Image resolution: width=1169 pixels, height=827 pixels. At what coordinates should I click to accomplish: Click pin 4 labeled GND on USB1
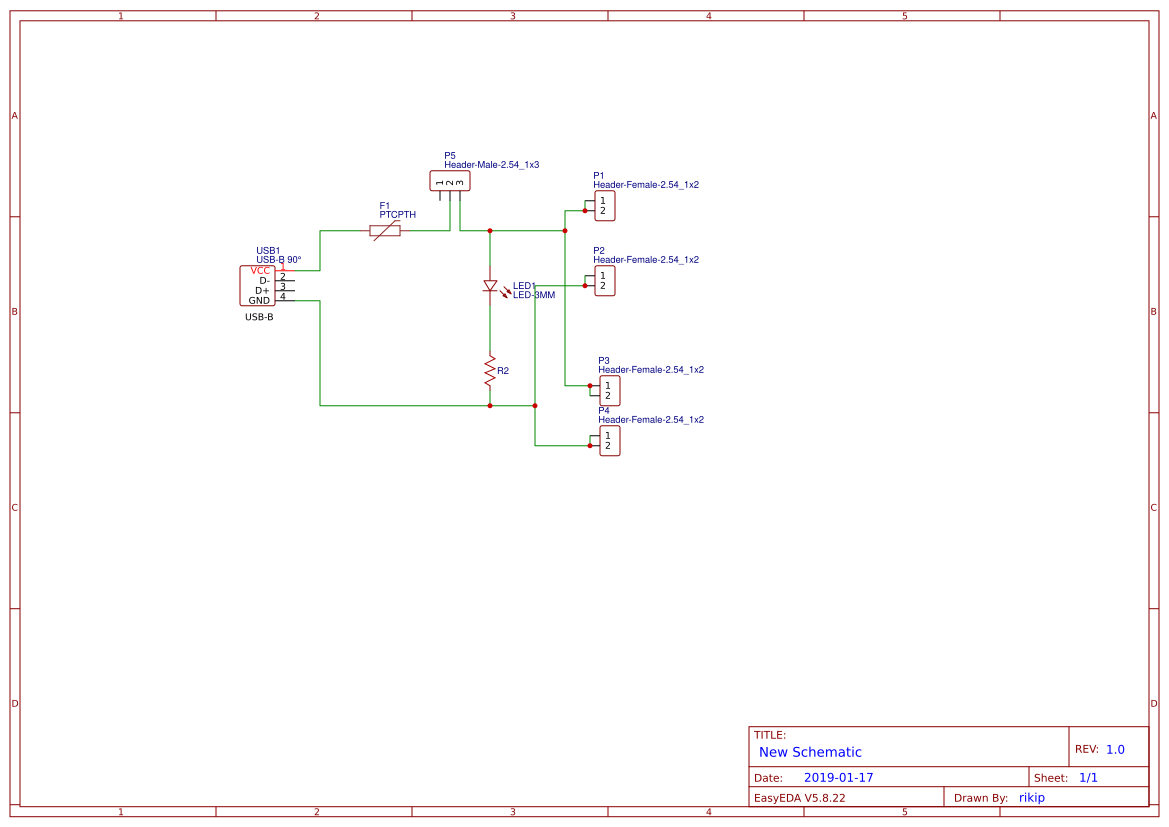283,298
